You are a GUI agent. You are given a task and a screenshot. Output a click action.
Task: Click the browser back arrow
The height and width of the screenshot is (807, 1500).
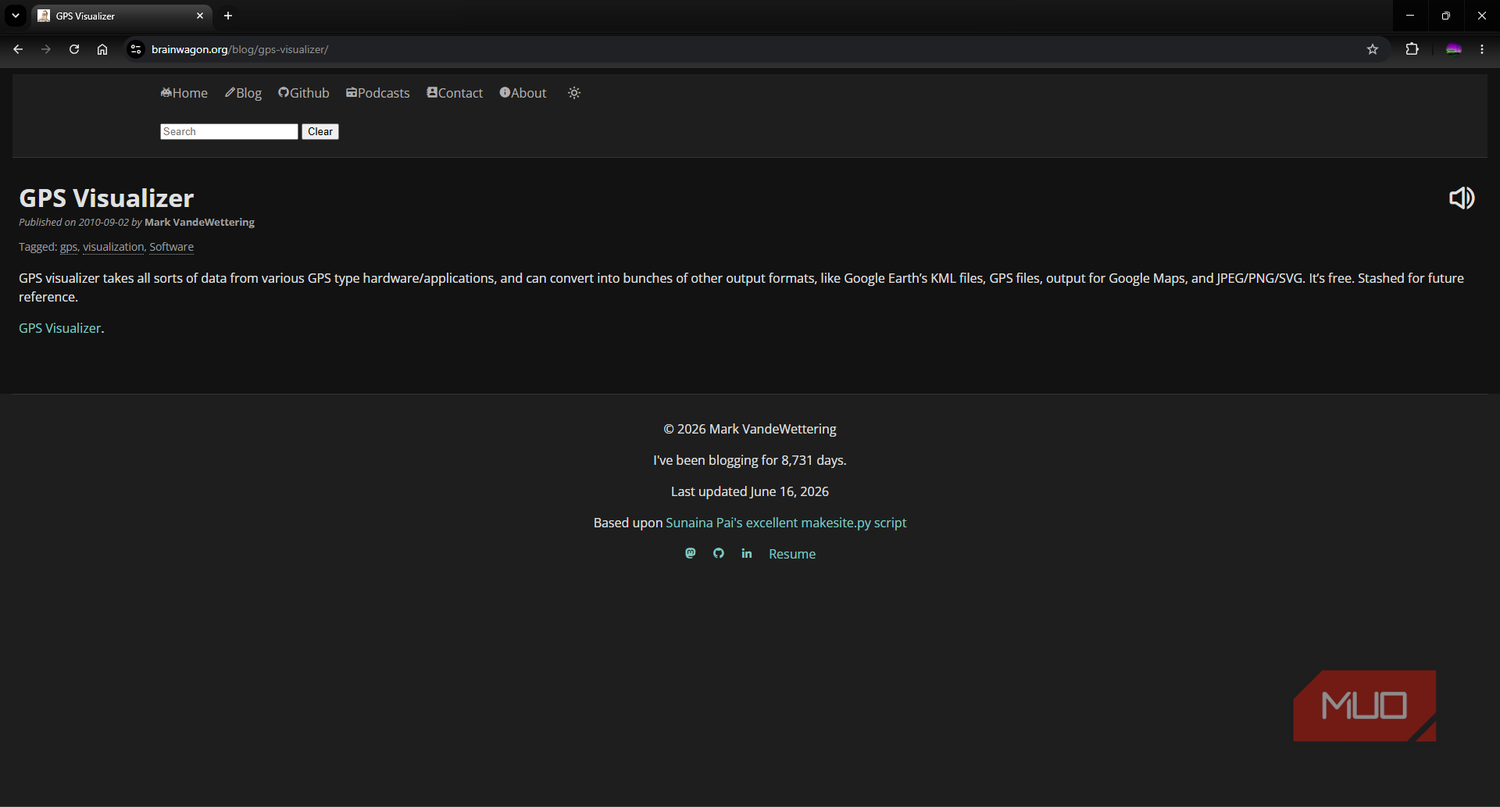tap(18, 49)
